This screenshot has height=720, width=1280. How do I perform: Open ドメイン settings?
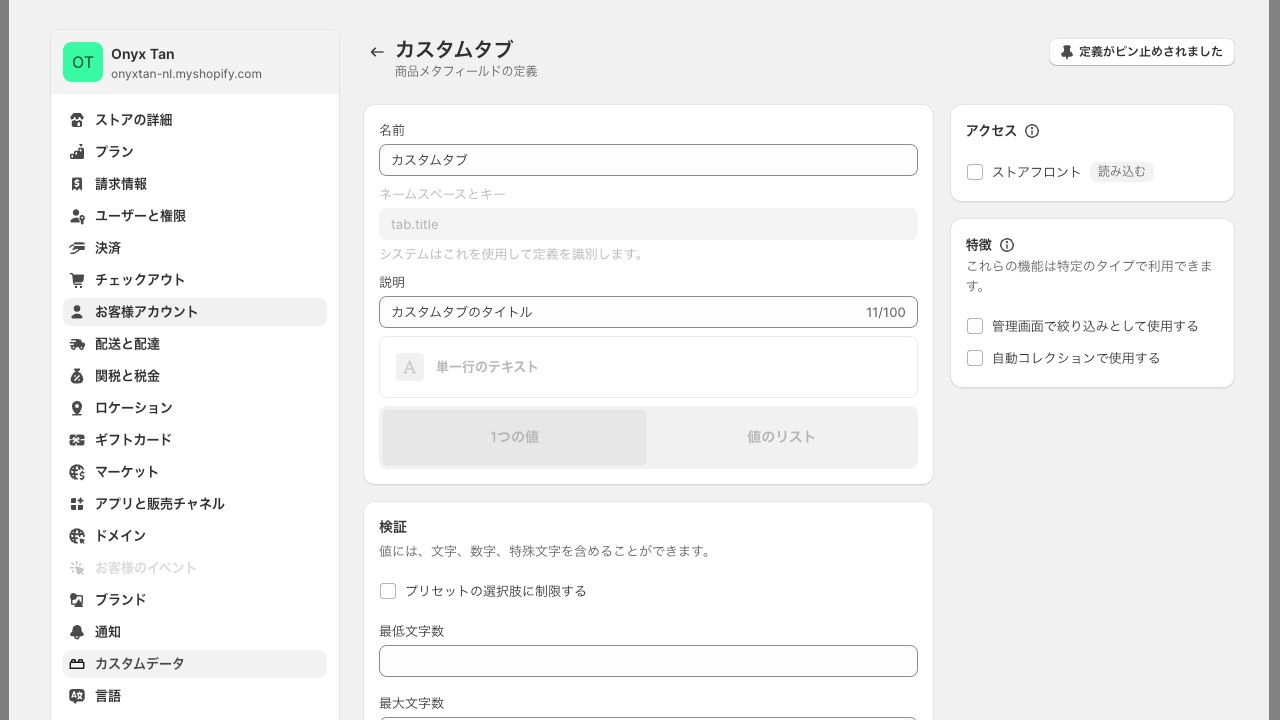[x=195, y=536]
